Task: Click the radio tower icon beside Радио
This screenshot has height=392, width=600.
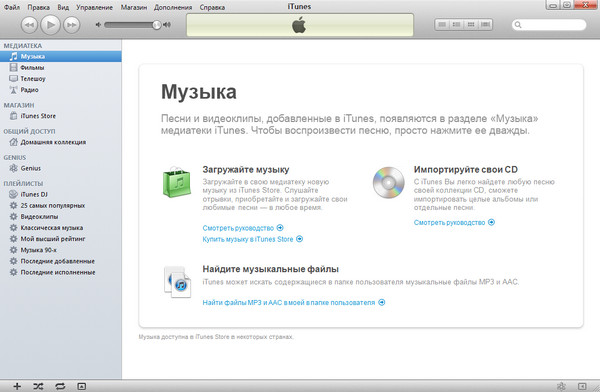Action: click(x=13, y=90)
